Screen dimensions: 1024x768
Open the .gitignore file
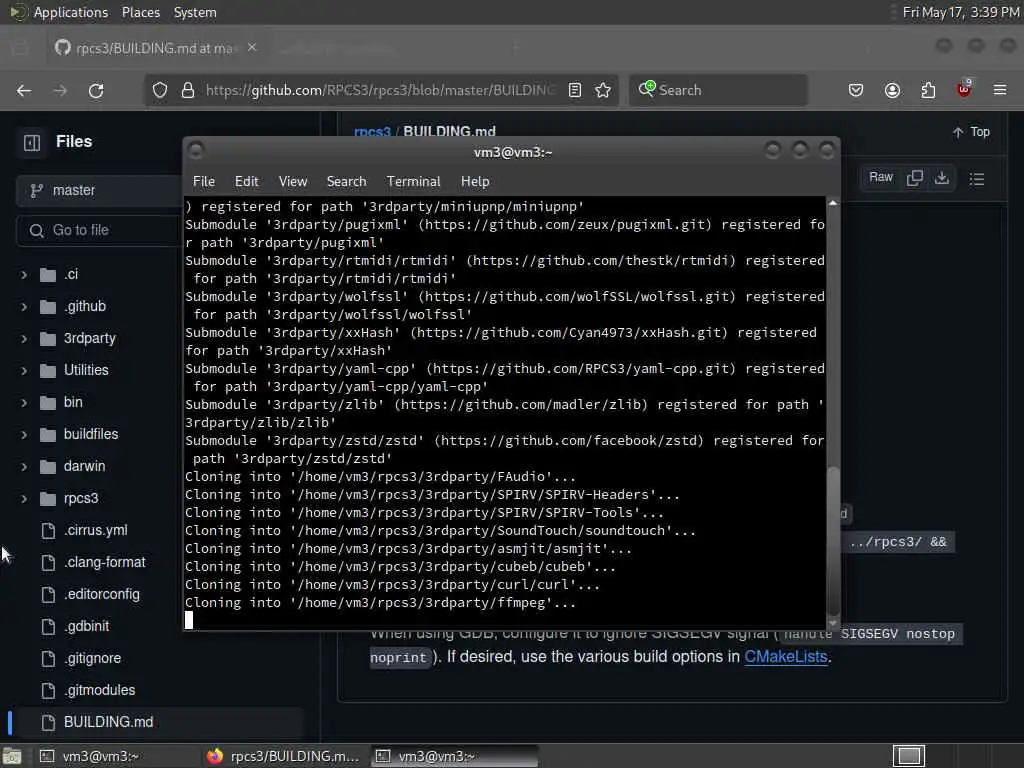pyautogui.click(x=92, y=658)
